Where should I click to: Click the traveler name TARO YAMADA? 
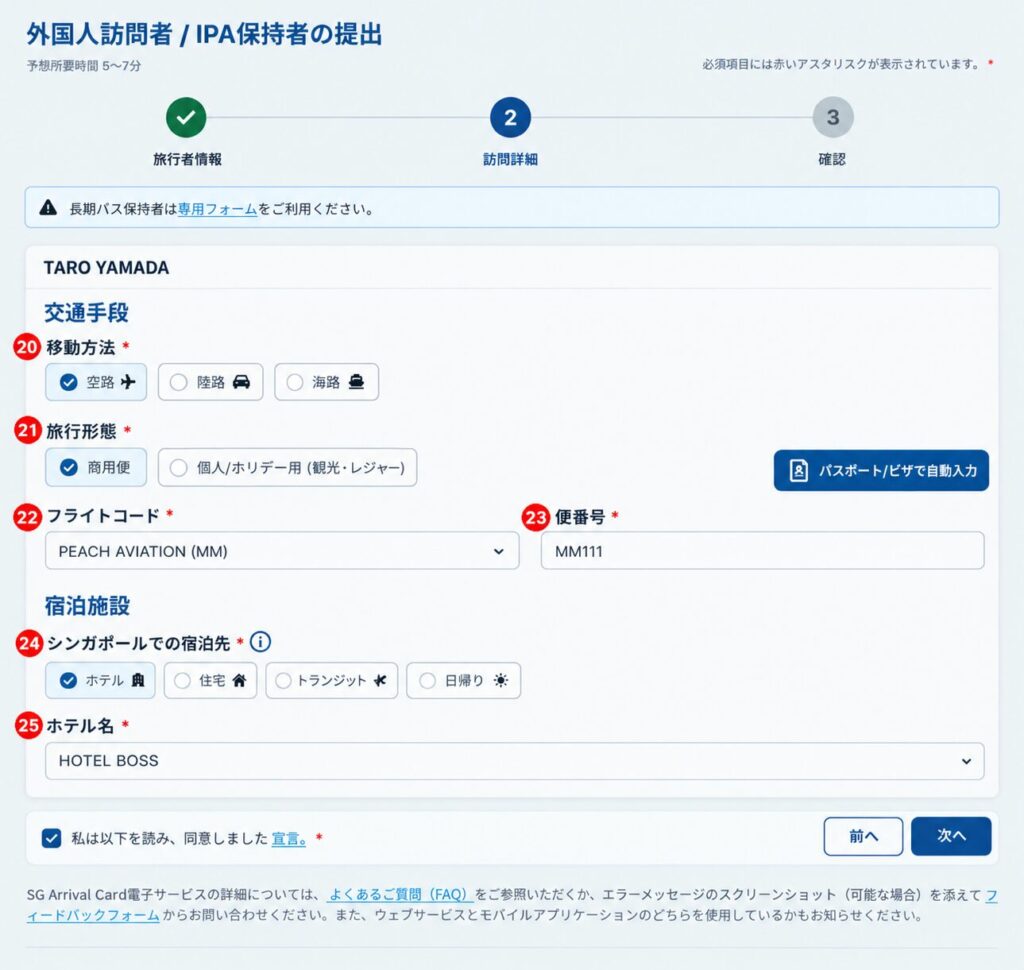[106, 268]
